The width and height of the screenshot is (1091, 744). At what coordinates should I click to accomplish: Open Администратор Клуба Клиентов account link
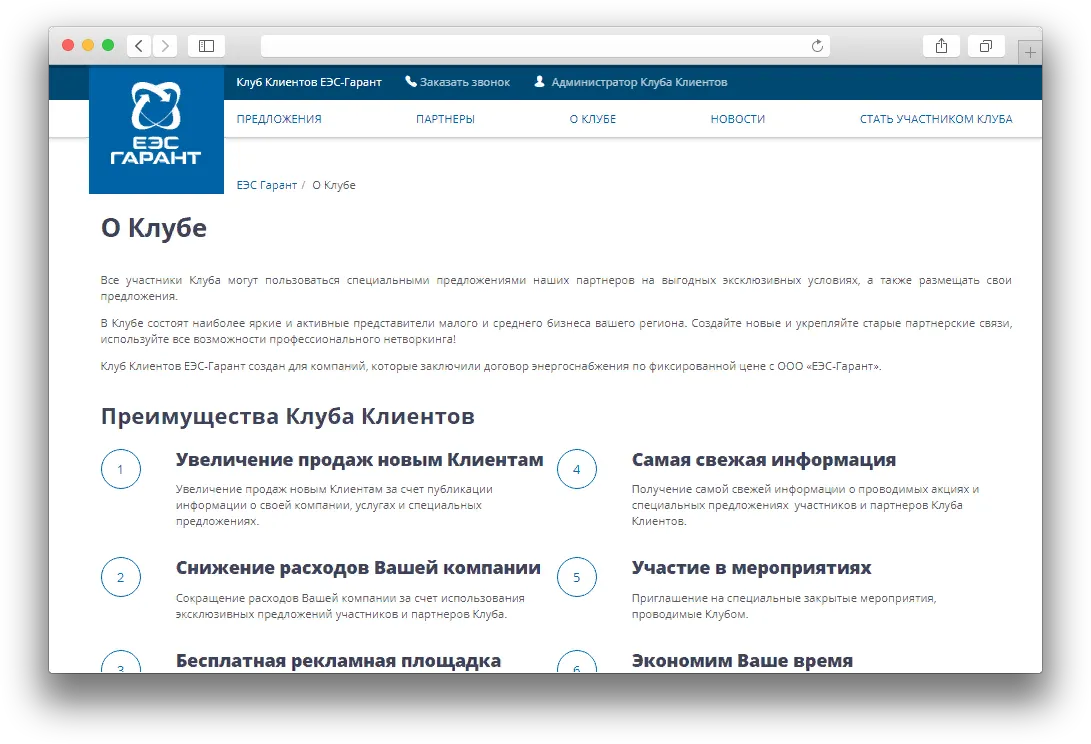639,82
